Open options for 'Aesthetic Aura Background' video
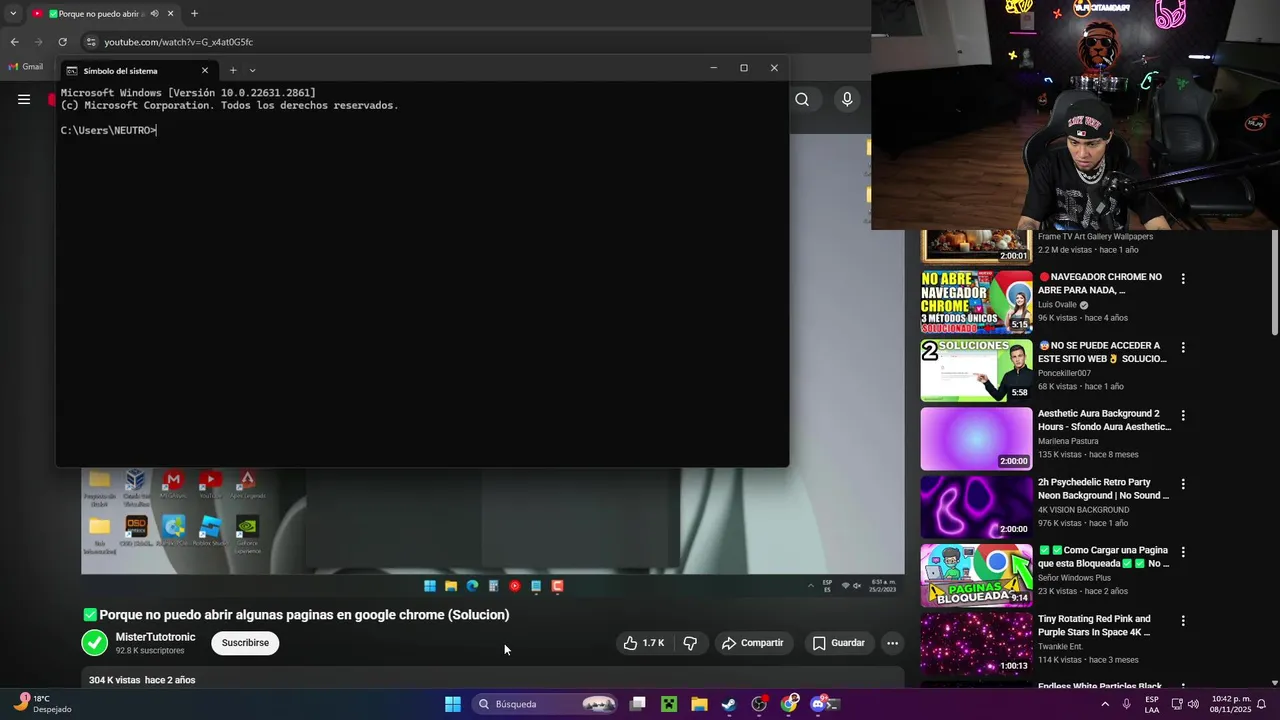The width and height of the screenshot is (1280, 720). point(1183,415)
